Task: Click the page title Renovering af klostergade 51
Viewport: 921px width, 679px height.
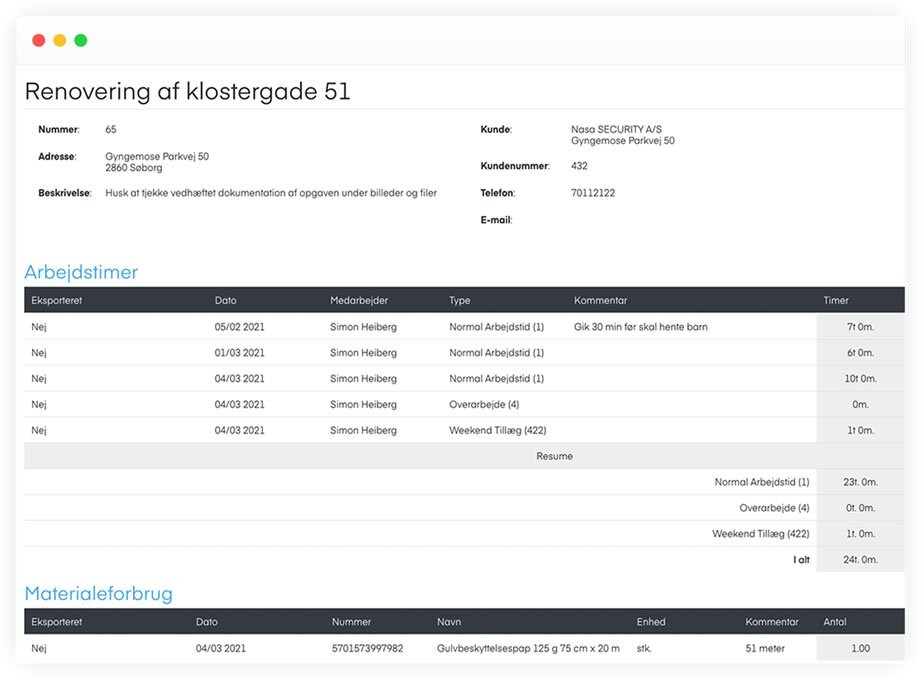Action: 187,92
